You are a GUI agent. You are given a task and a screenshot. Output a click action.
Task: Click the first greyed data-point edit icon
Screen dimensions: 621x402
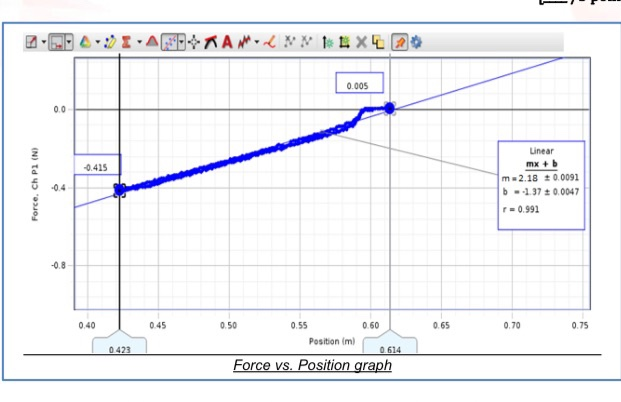pos(290,41)
